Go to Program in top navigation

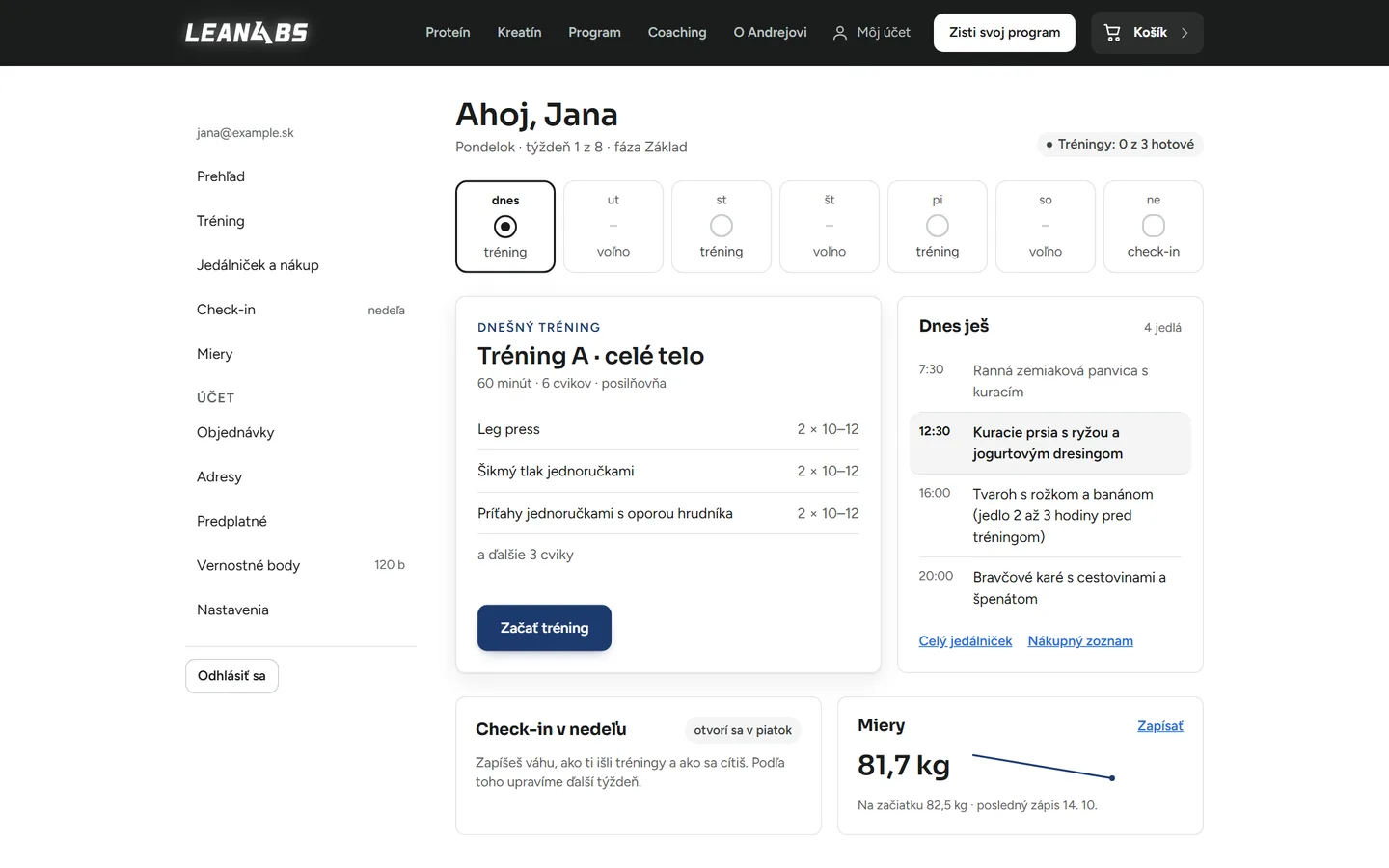click(594, 33)
